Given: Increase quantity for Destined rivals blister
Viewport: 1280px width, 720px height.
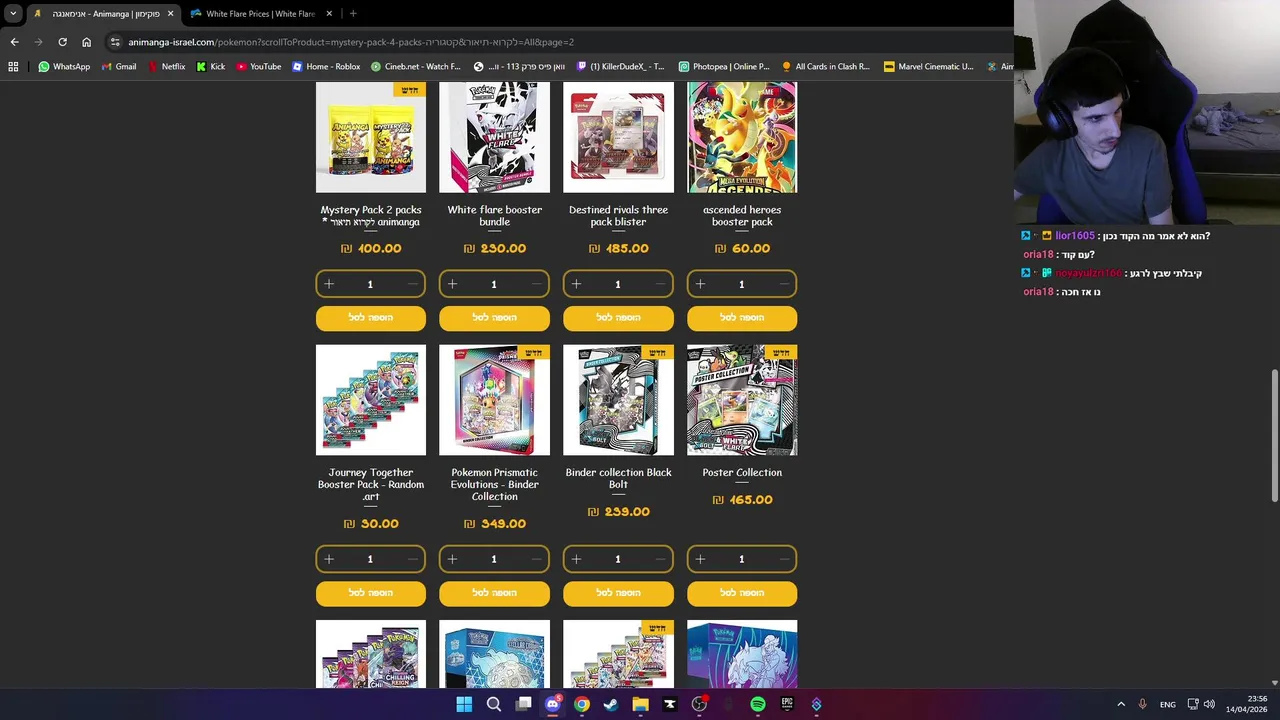Looking at the screenshot, I should click(x=576, y=284).
